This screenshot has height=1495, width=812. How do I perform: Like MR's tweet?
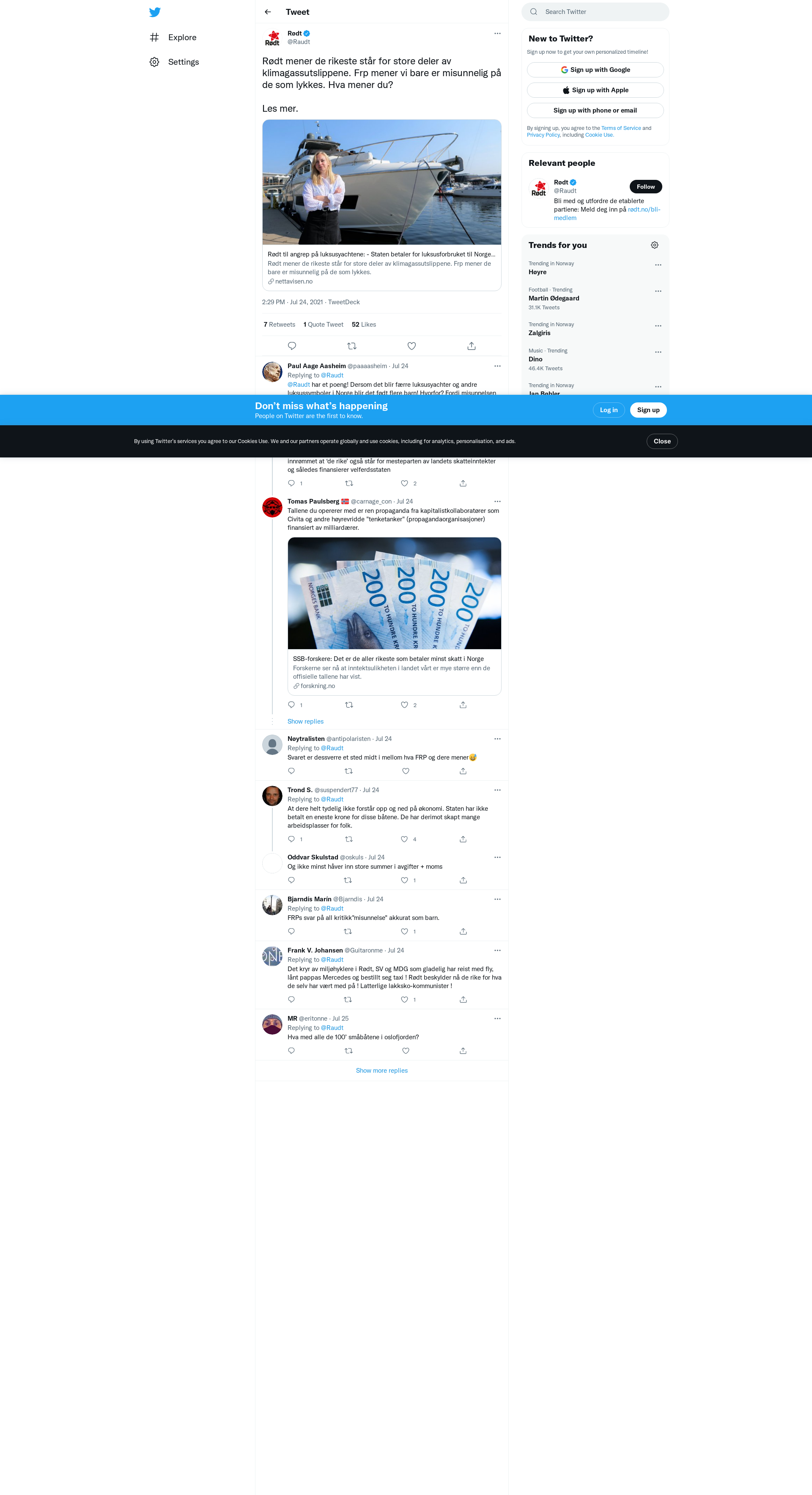pyautogui.click(x=406, y=1050)
